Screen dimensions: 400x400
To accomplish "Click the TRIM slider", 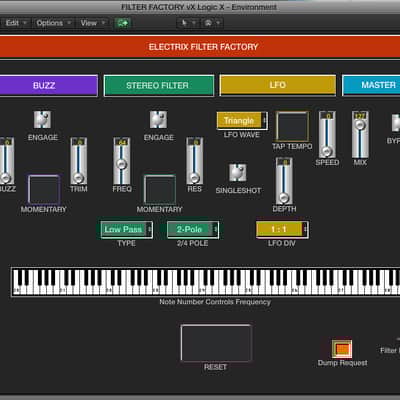I will [x=79, y=161].
